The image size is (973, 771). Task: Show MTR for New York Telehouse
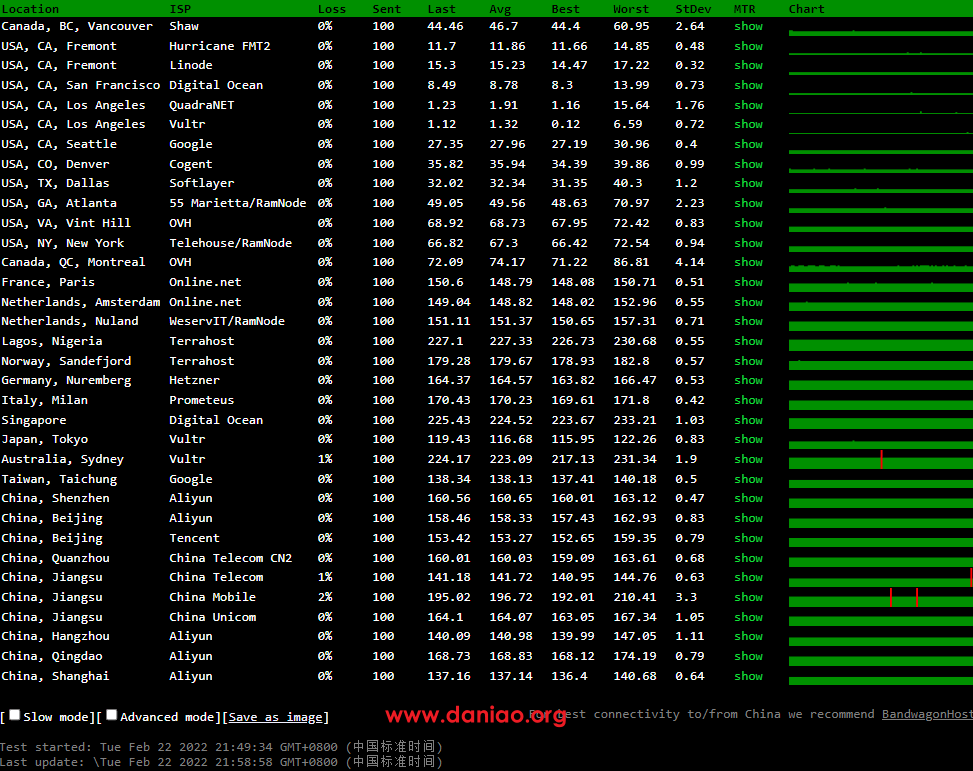click(x=748, y=243)
